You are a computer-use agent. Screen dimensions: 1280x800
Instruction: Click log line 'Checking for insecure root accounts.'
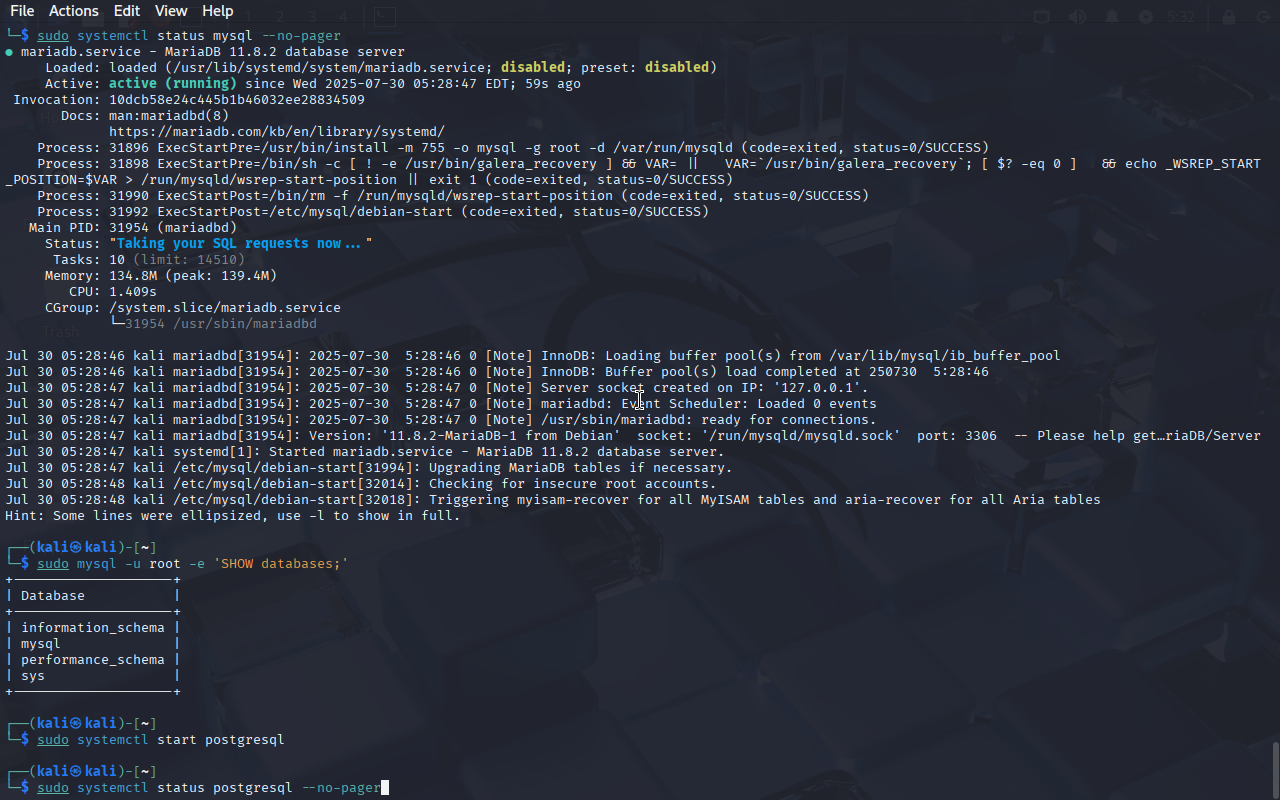(x=573, y=484)
